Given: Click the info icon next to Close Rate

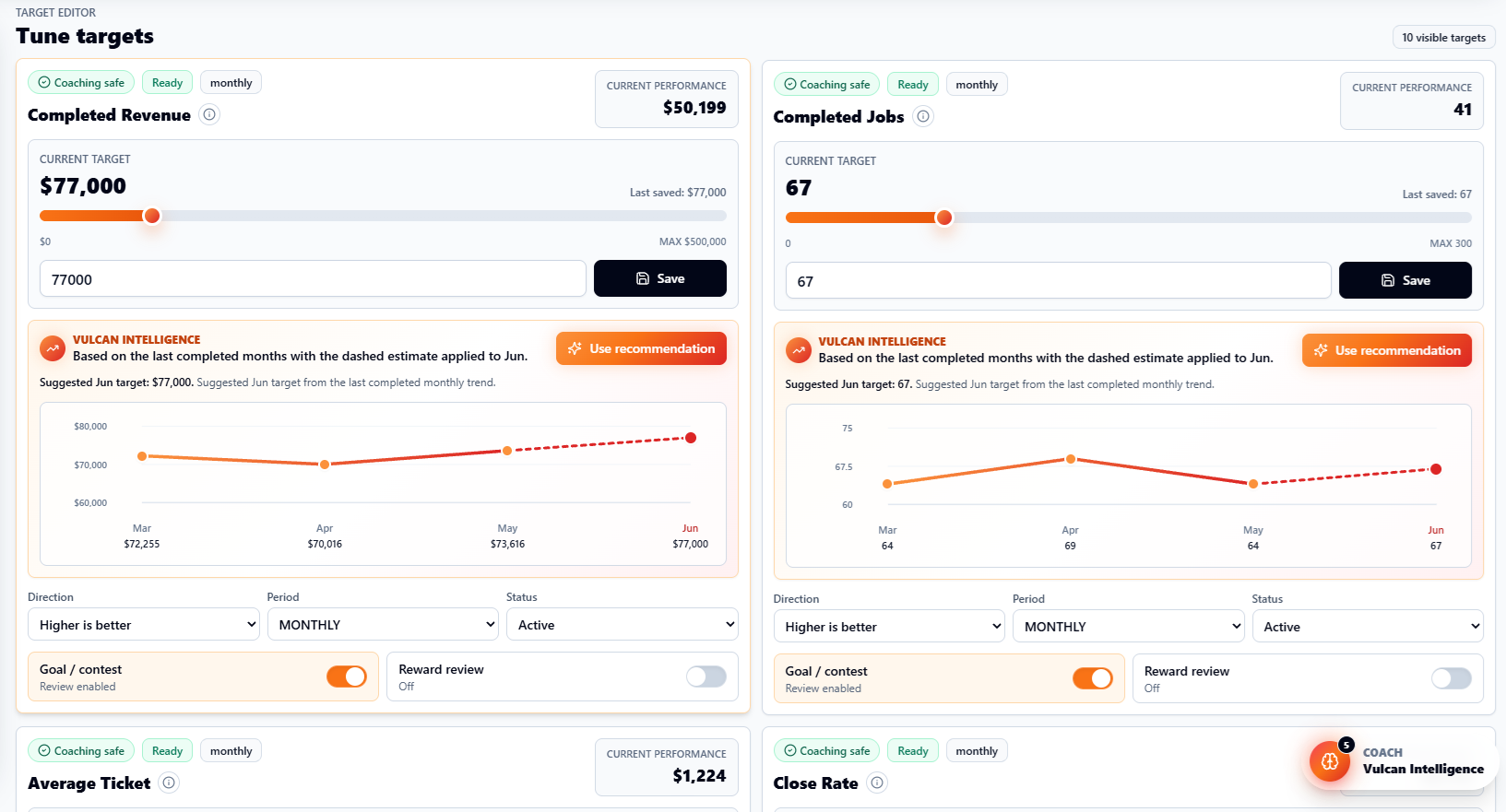Looking at the screenshot, I should pos(877,783).
